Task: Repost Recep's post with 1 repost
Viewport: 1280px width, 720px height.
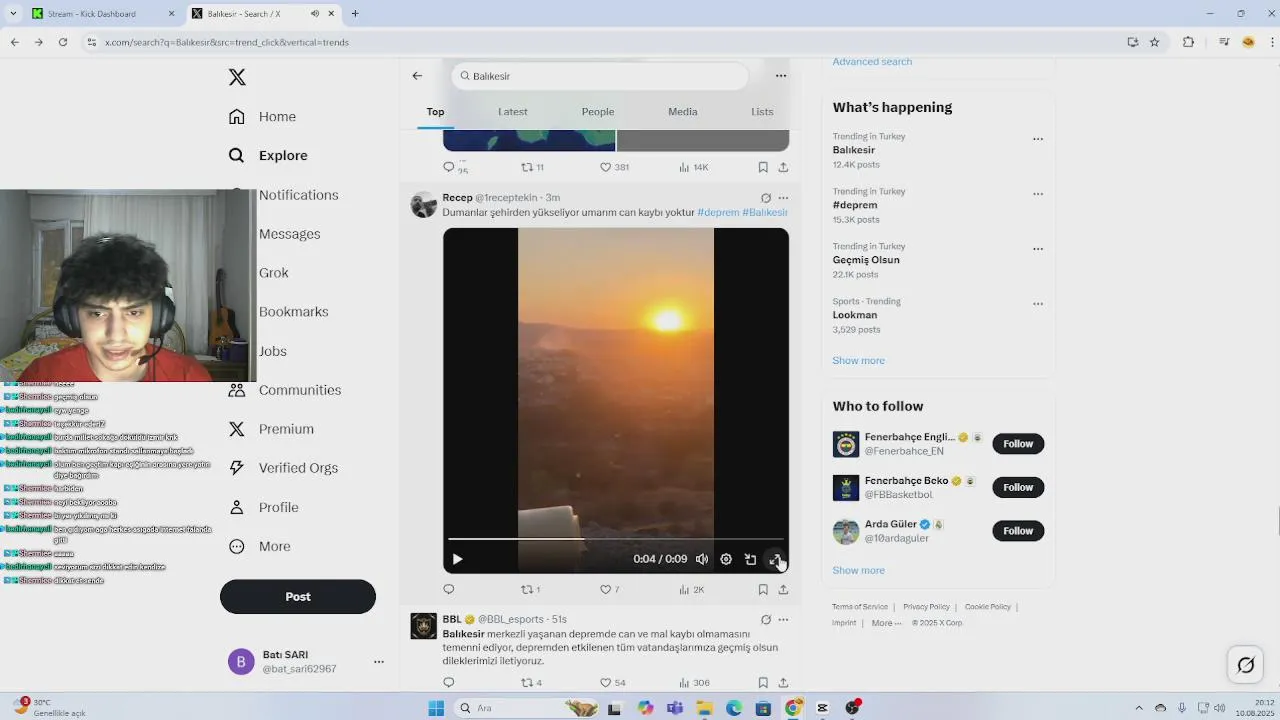Action: [x=531, y=589]
